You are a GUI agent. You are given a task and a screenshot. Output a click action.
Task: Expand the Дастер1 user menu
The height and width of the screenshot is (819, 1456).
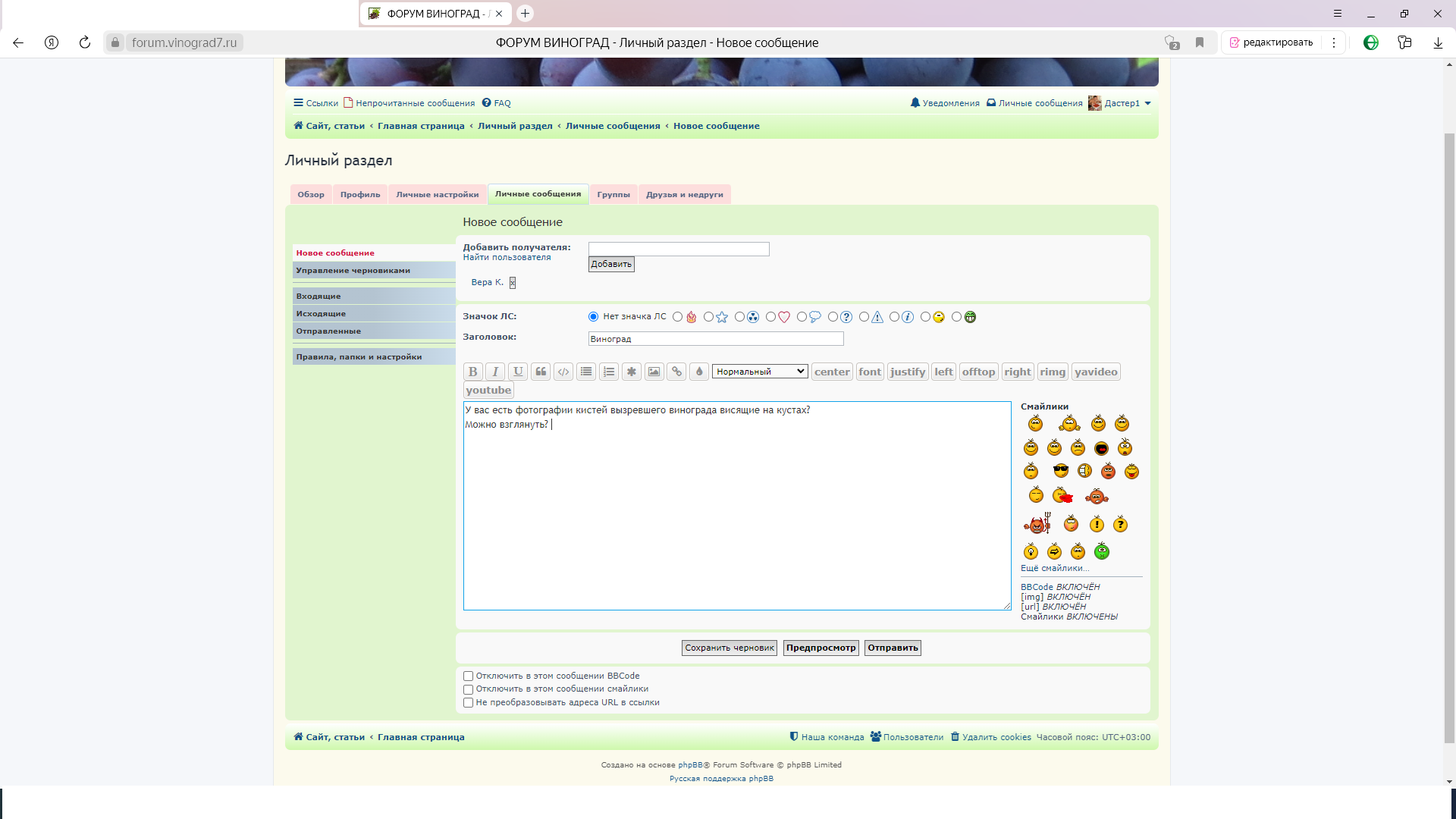(x=1122, y=103)
